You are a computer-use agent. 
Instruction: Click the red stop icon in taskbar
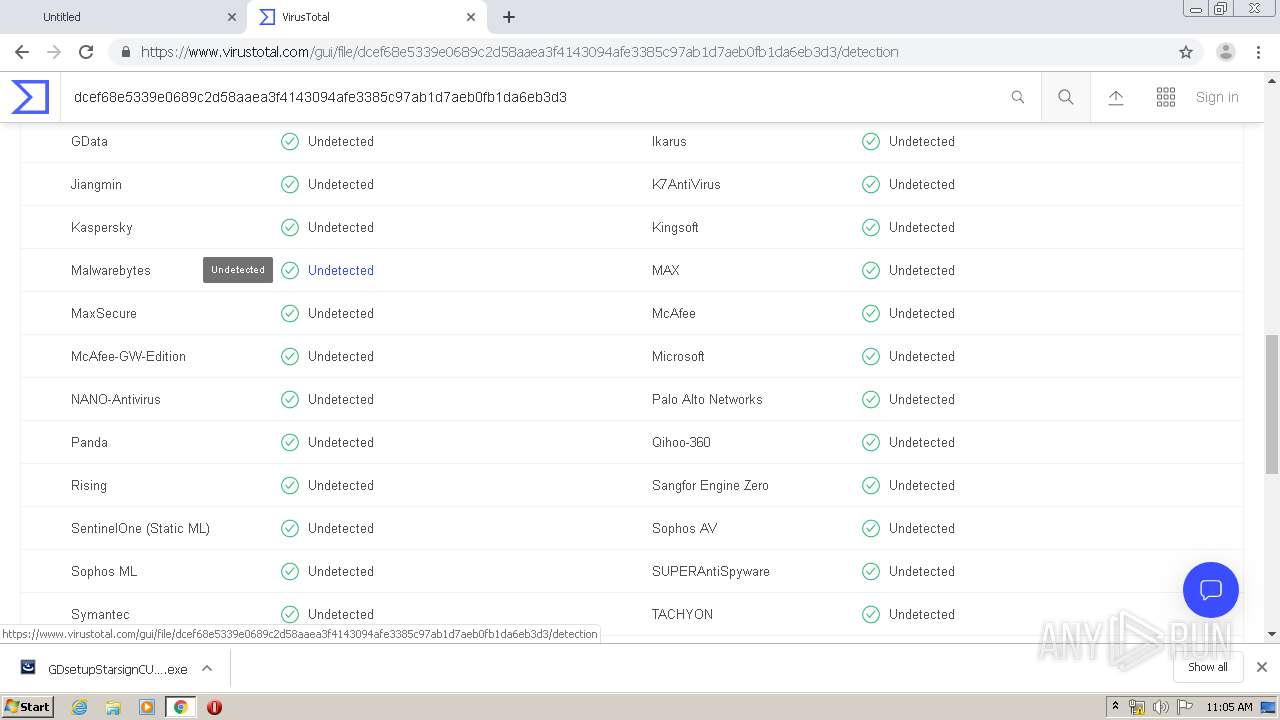click(214, 707)
